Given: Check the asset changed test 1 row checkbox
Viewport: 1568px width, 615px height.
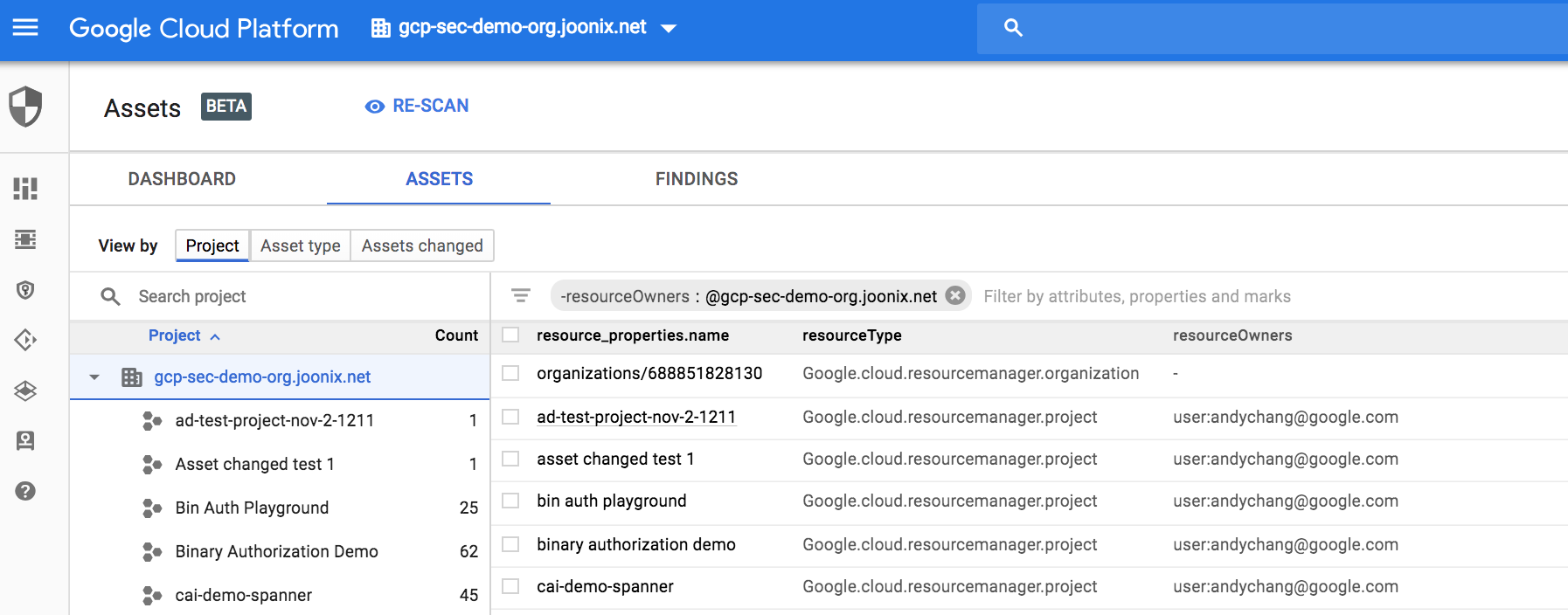Looking at the screenshot, I should (511, 459).
